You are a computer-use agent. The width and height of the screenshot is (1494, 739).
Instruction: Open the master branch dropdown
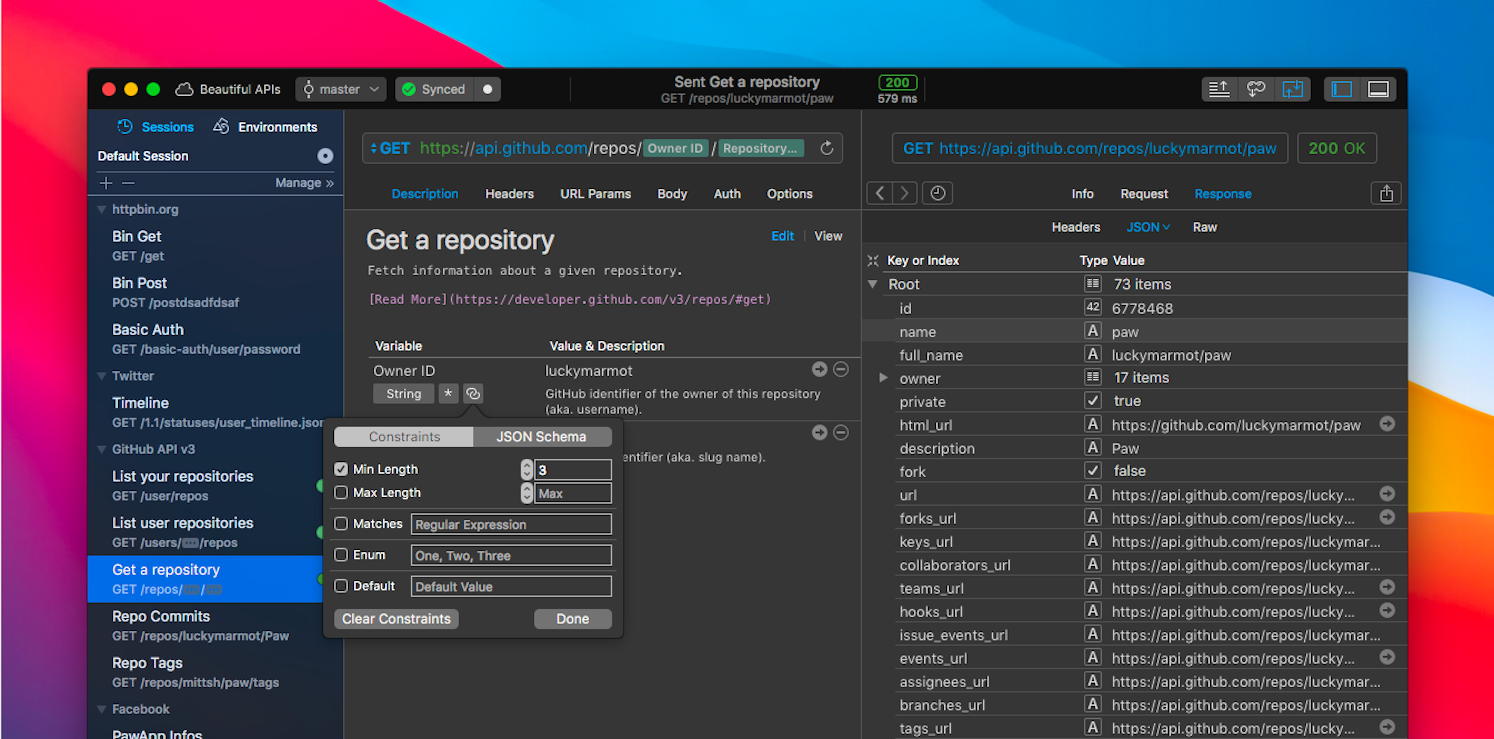coord(341,89)
